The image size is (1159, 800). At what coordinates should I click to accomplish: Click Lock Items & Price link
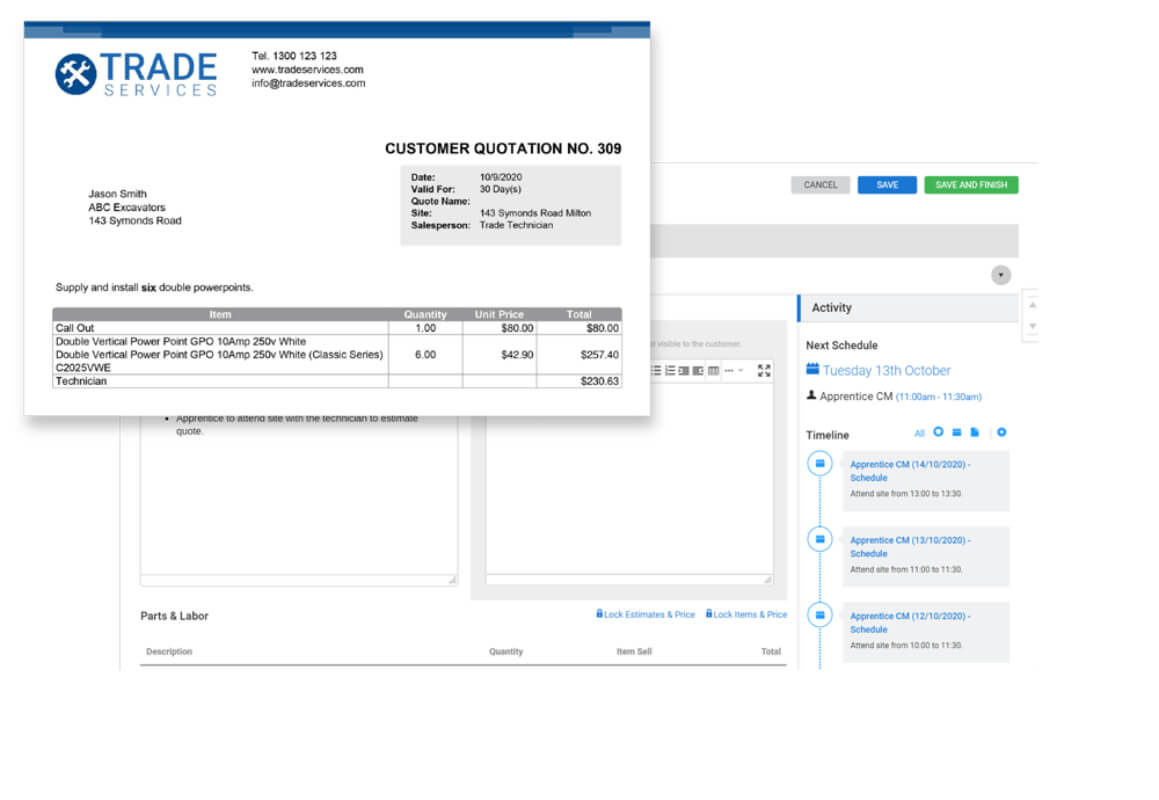click(747, 614)
